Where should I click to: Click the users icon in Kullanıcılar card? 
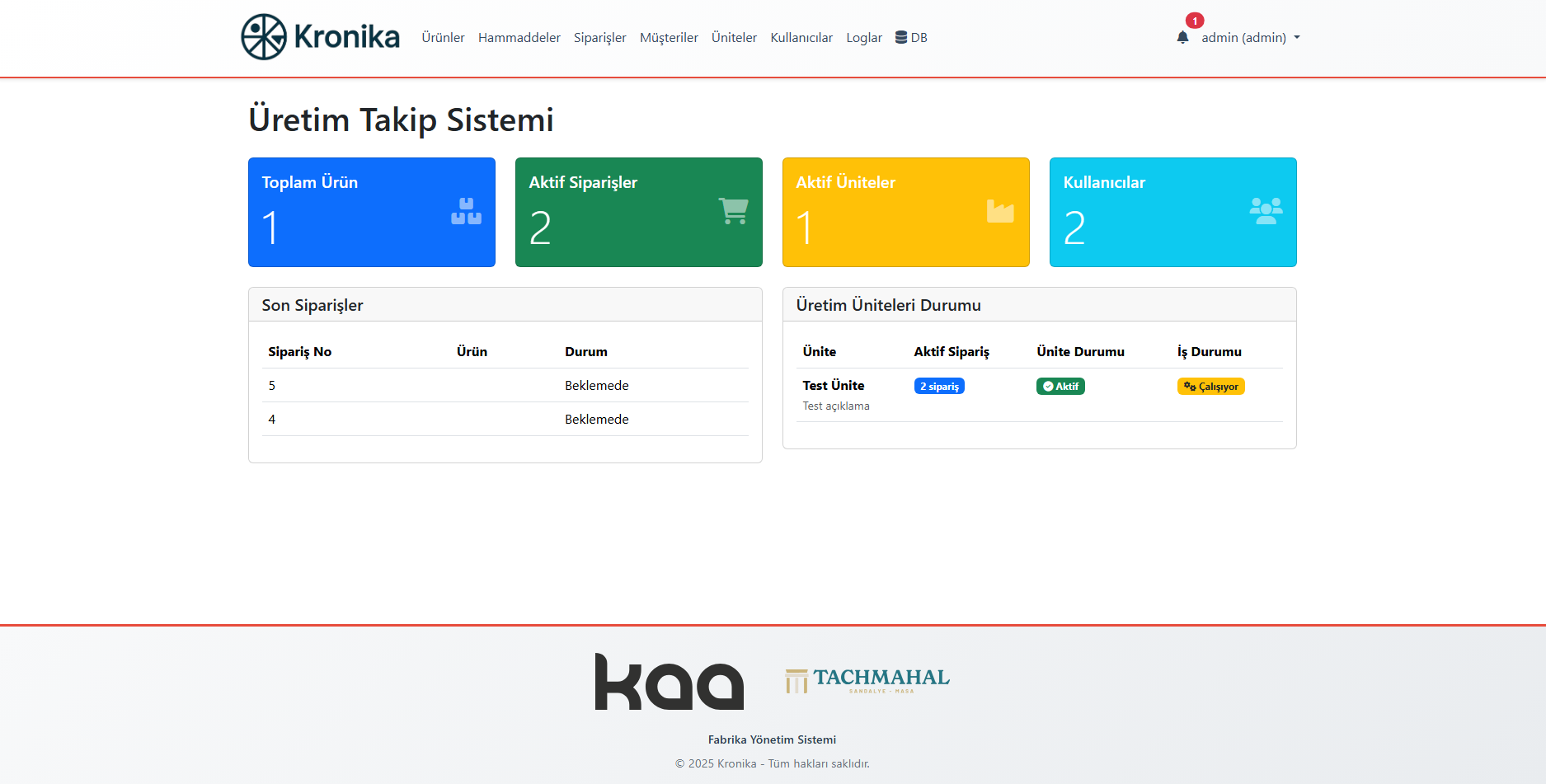click(1266, 211)
